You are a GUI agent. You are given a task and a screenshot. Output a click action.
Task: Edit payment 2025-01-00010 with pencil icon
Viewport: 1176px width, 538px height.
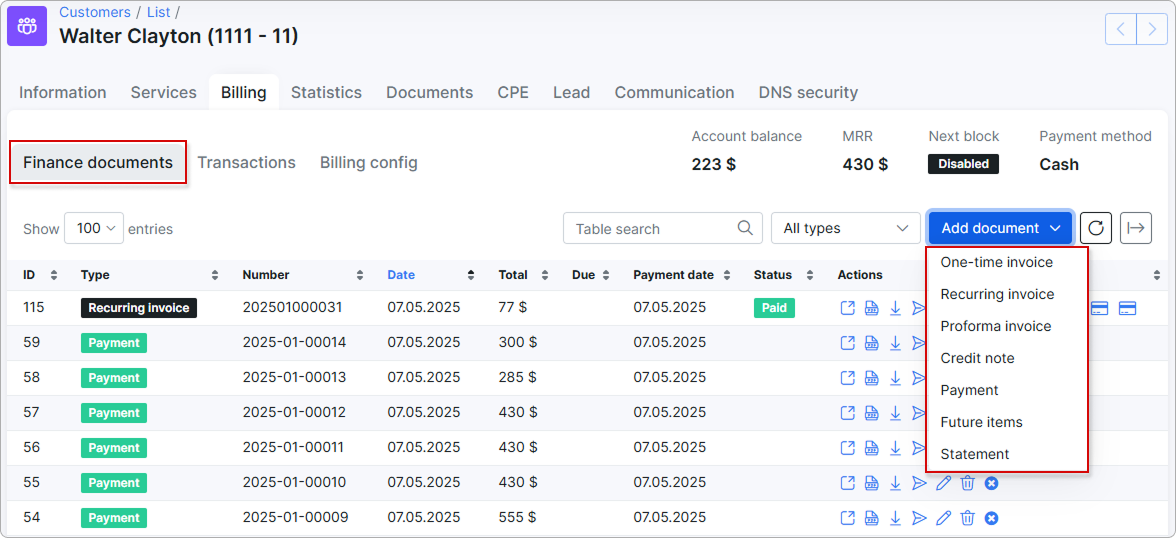944,482
